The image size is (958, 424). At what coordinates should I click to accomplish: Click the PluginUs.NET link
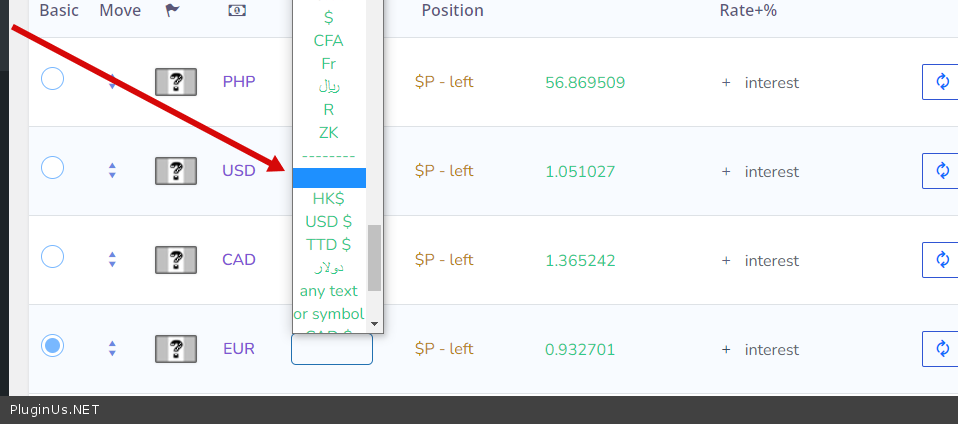[x=55, y=410]
